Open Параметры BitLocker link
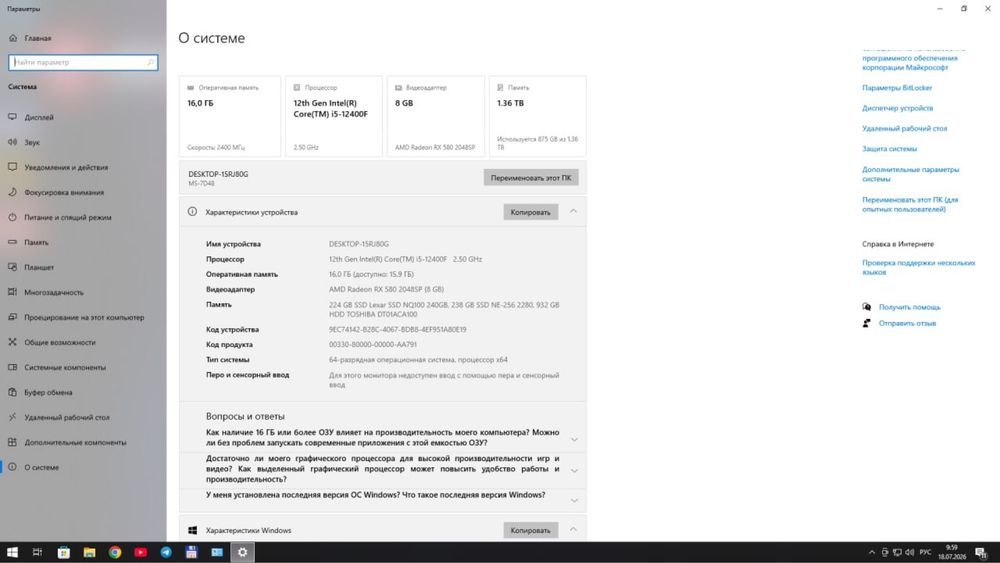This screenshot has height=563, width=1000. [x=897, y=88]
